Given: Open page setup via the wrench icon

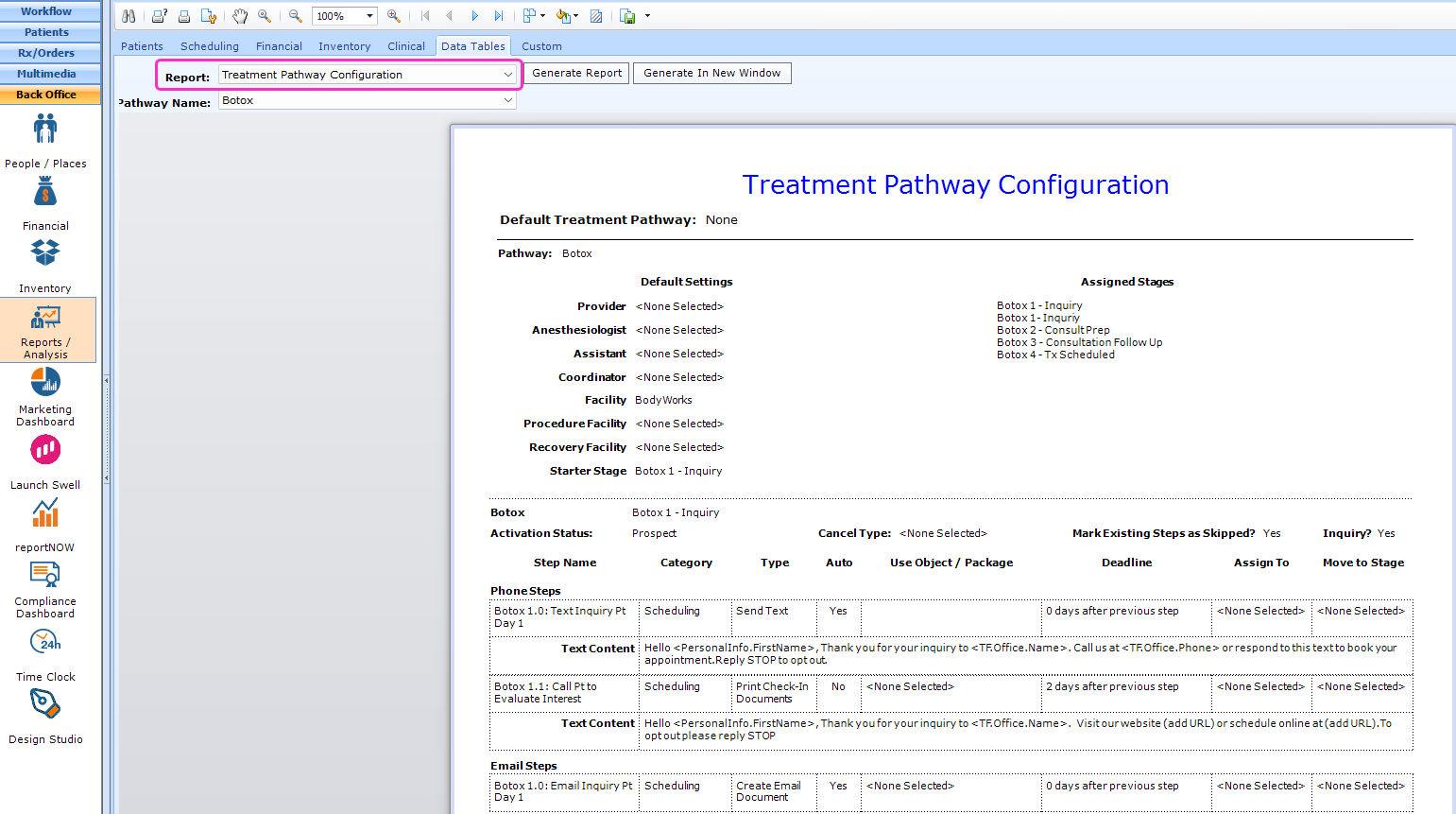Looking at the screenshot, I should coord(208,15).
